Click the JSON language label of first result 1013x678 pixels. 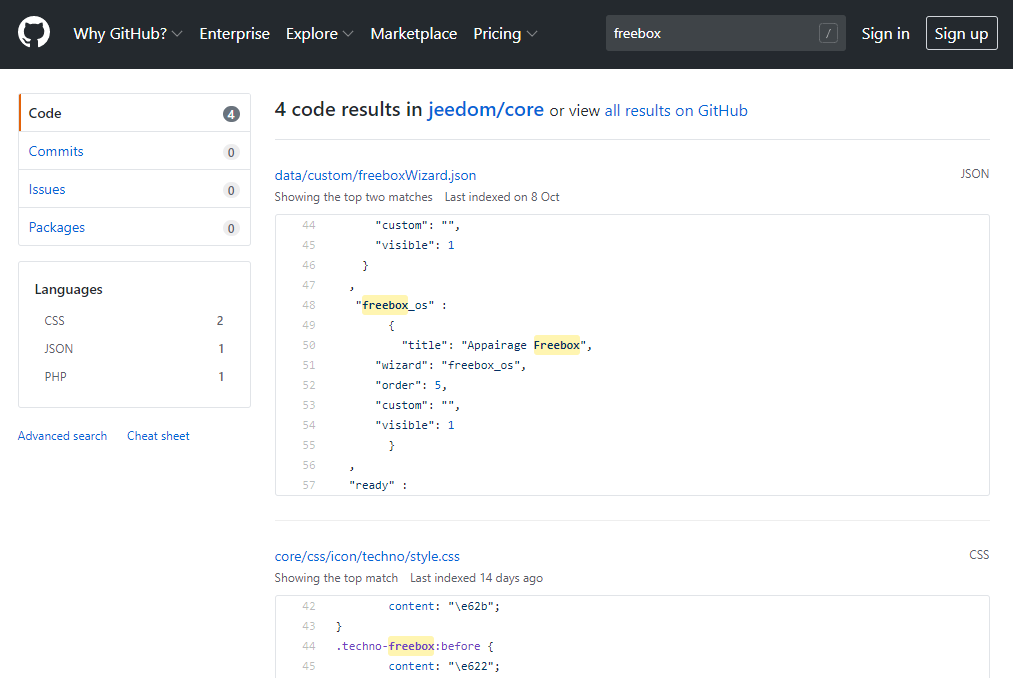tap(974, 174)
